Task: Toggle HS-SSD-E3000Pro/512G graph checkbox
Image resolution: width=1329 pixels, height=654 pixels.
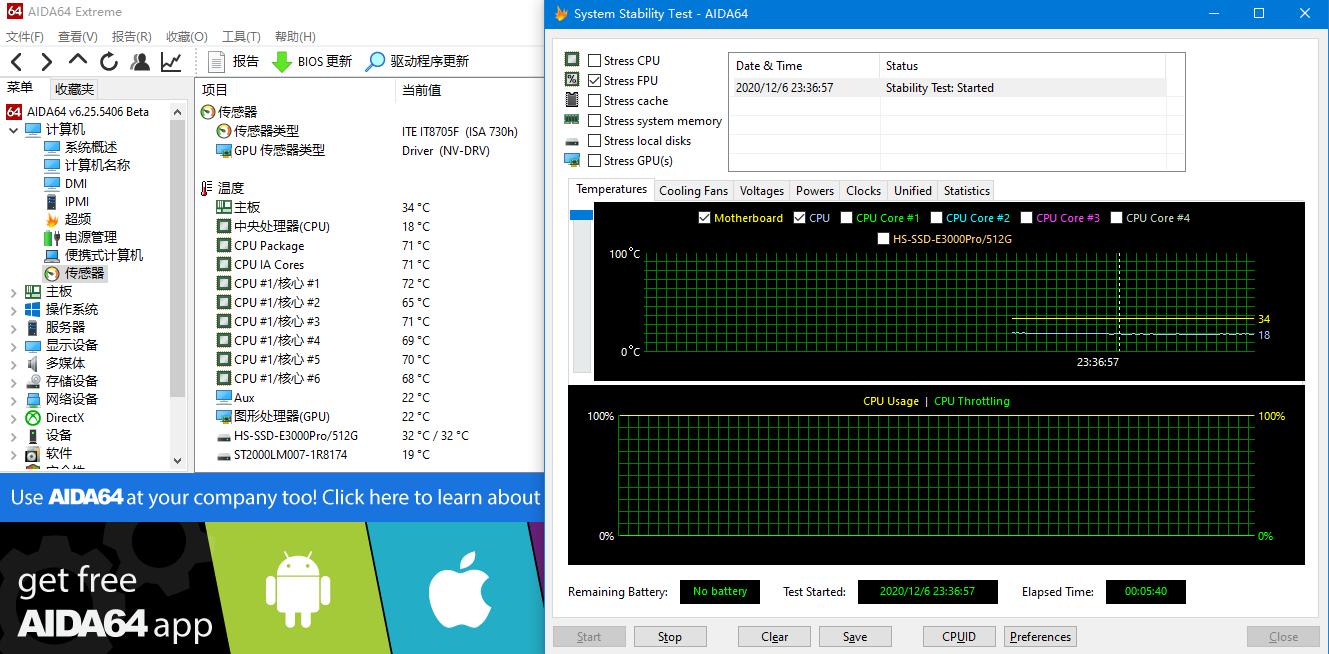Action: [x=883, y=238]
